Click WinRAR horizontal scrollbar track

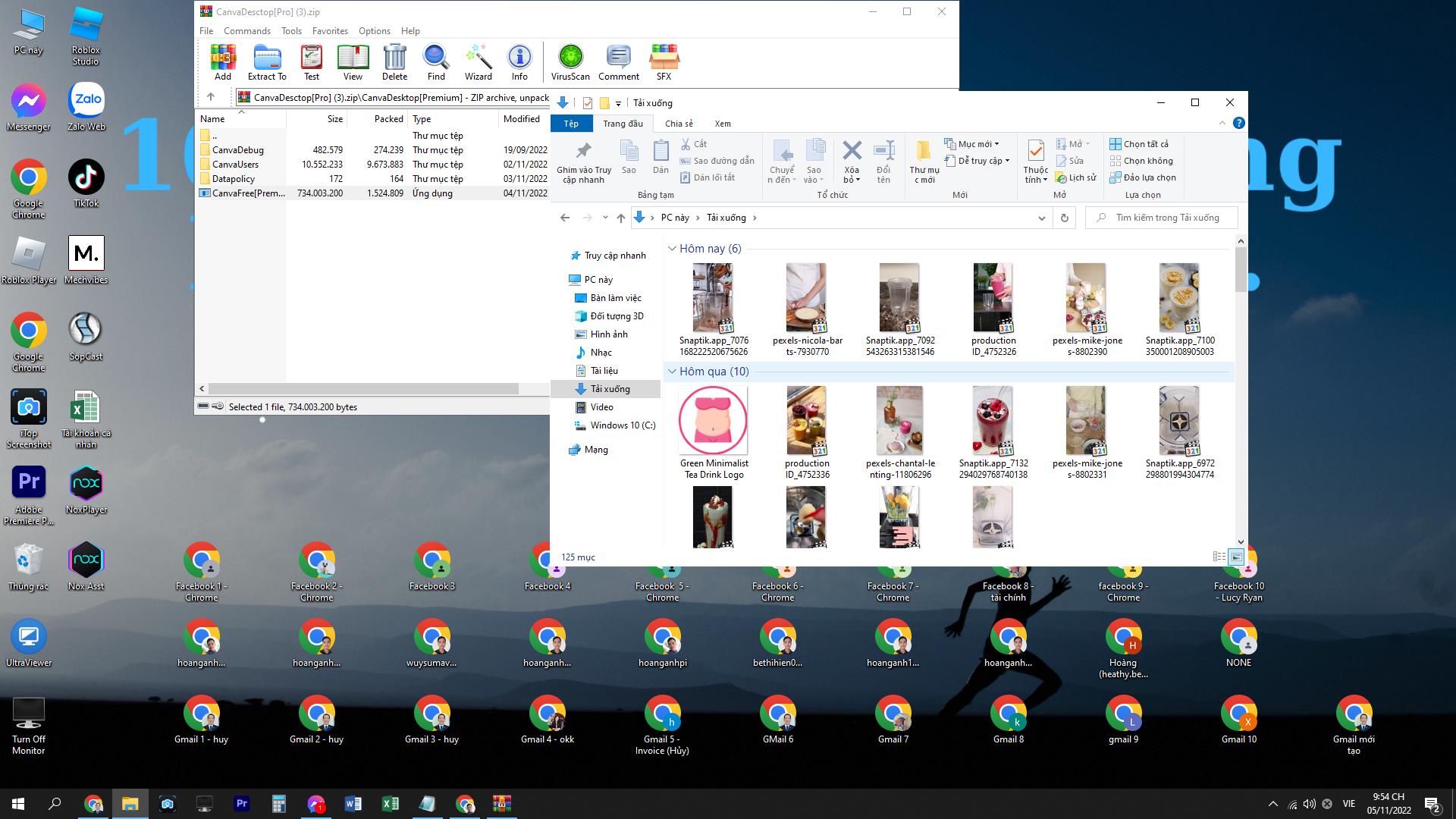click(534, 388)
